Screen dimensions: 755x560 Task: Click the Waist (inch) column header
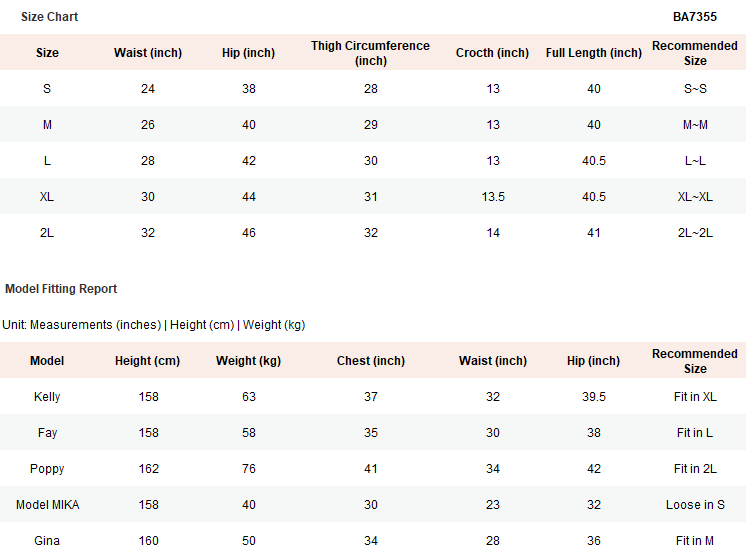click(148, 53)
